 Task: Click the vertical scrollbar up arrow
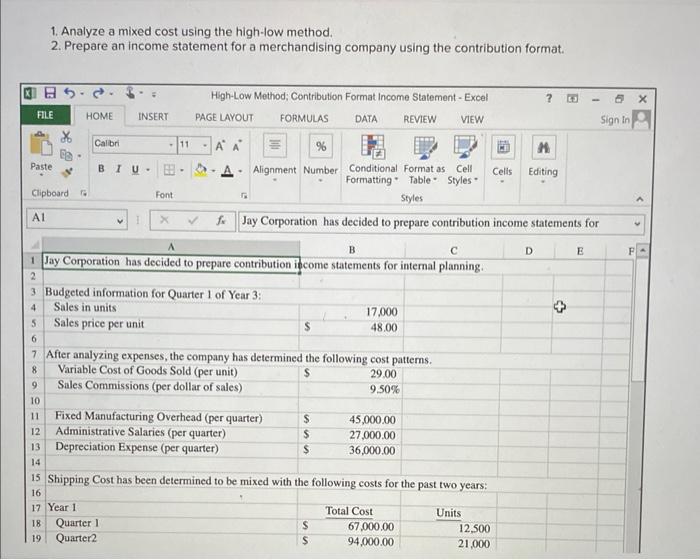coord(642,251)
